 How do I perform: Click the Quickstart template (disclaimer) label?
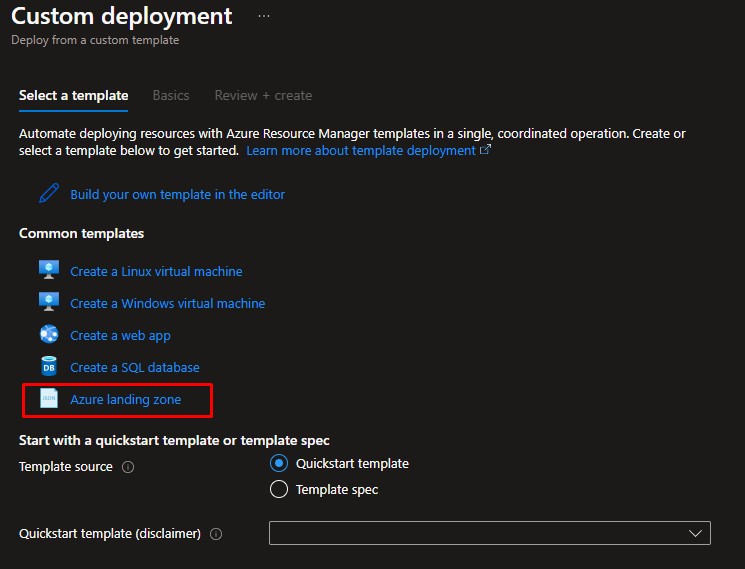click(110, 534)
